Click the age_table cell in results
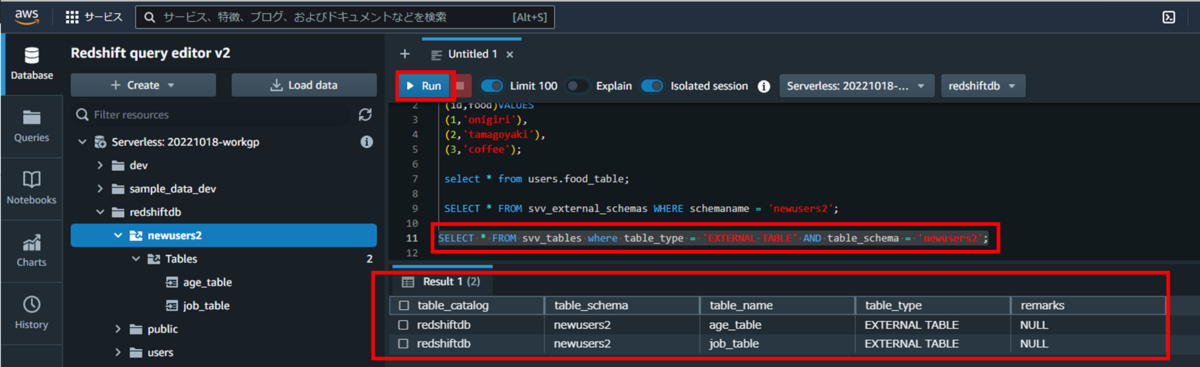1200x367 pixels. click(x=777, y=325)
